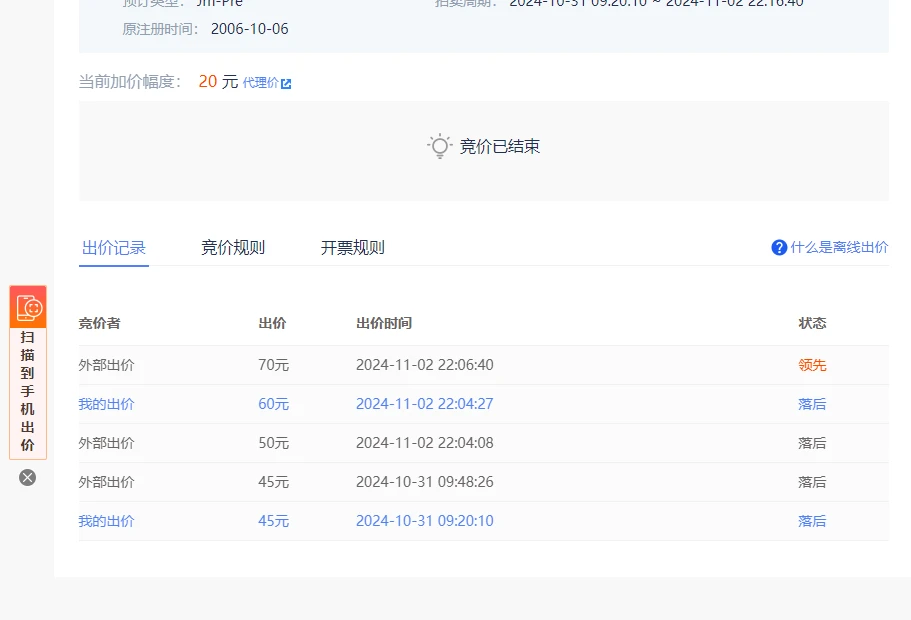
Task: Click the 原注册时间 label
Action: [160, 29]
